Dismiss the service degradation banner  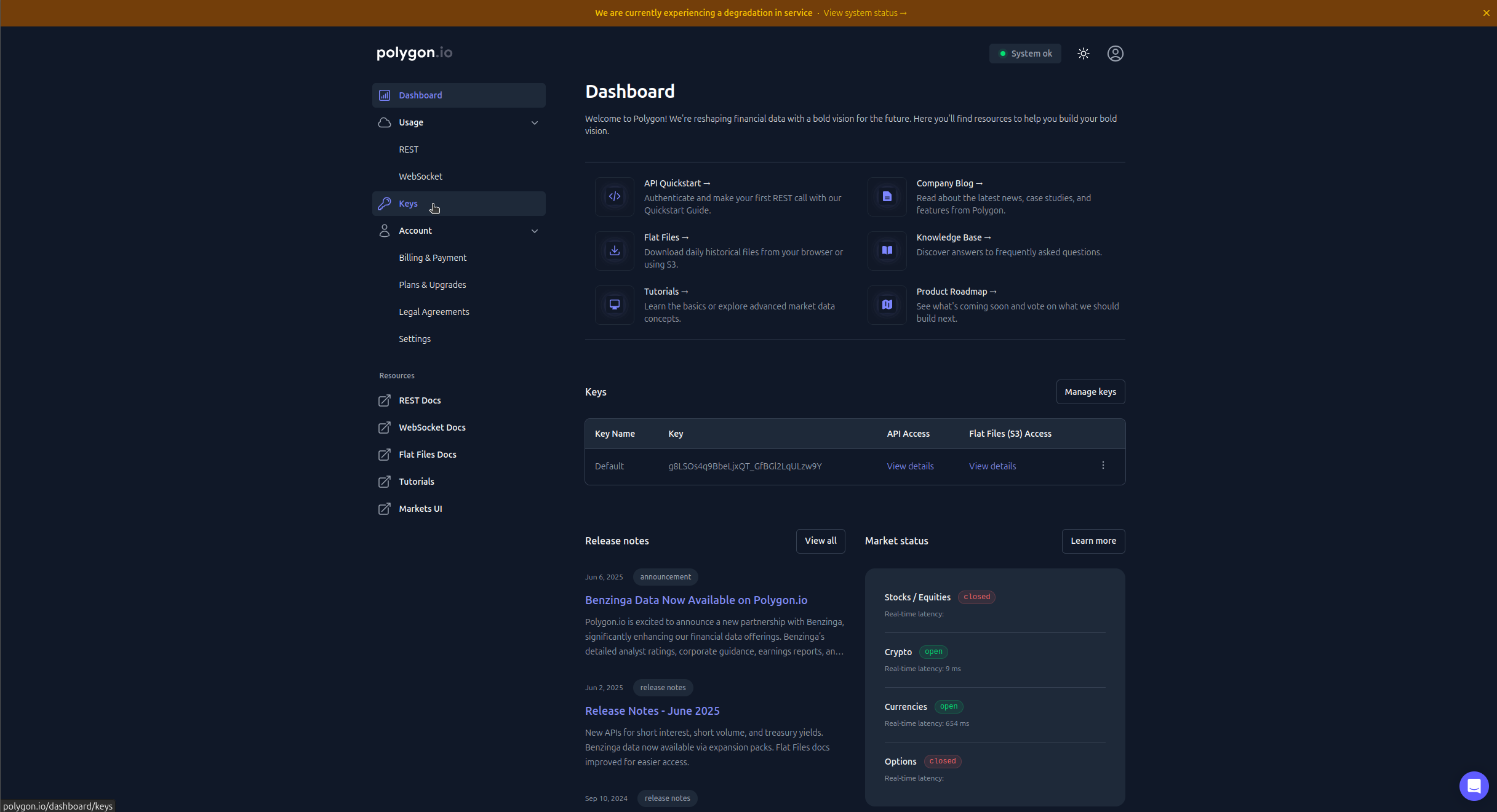coord(1487,12)
